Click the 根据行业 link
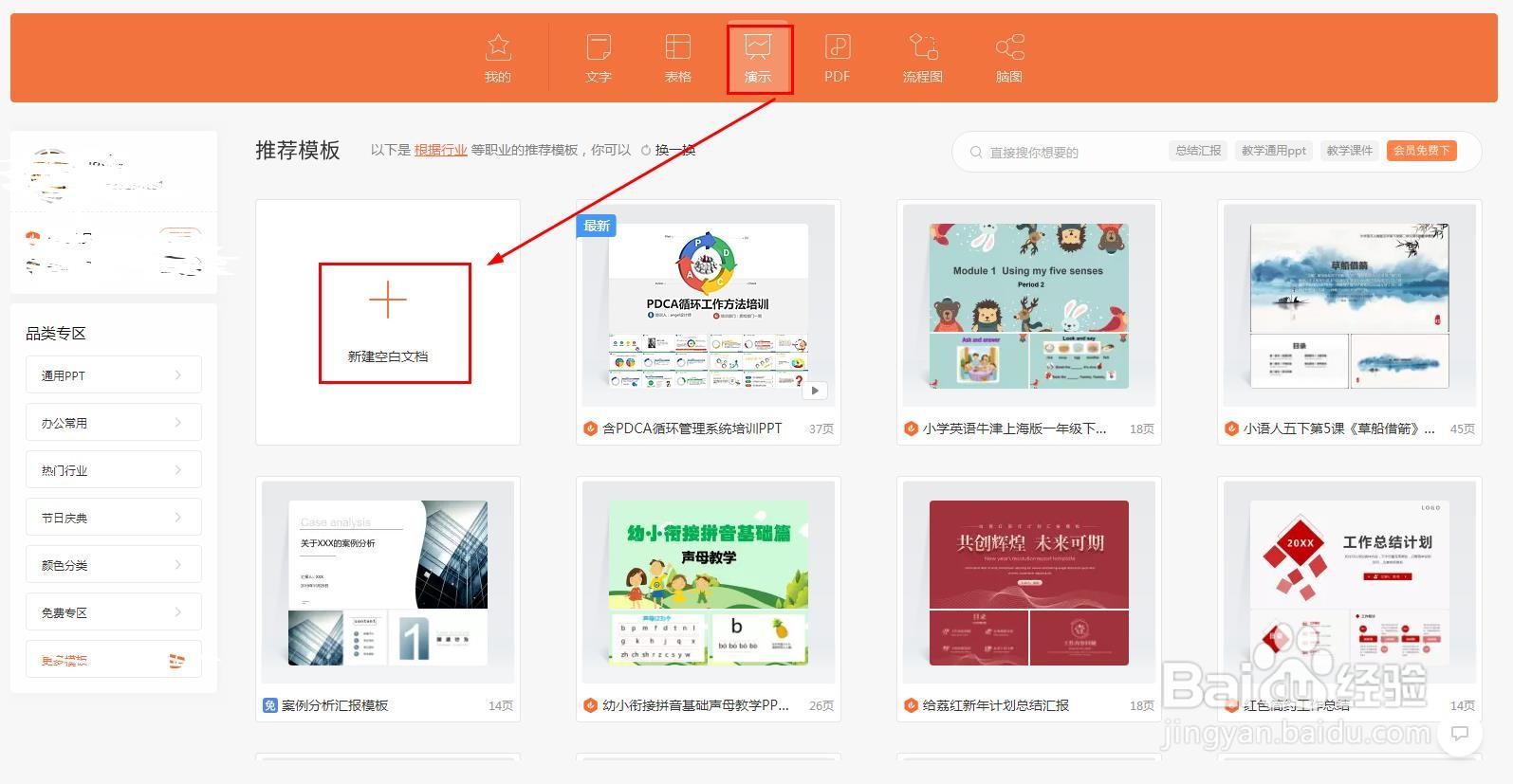Screen dimensions: 1513x784 coord(440,150)
